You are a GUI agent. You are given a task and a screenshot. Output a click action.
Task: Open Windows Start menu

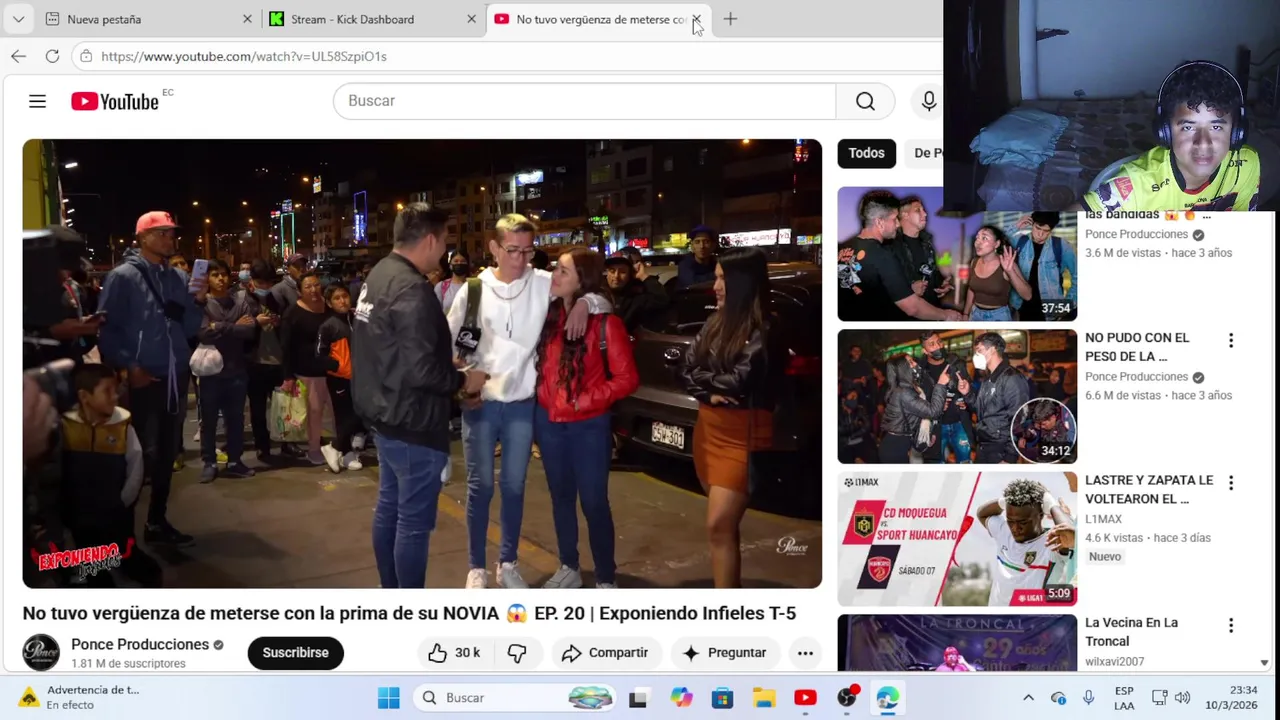(x=389, y=698)
